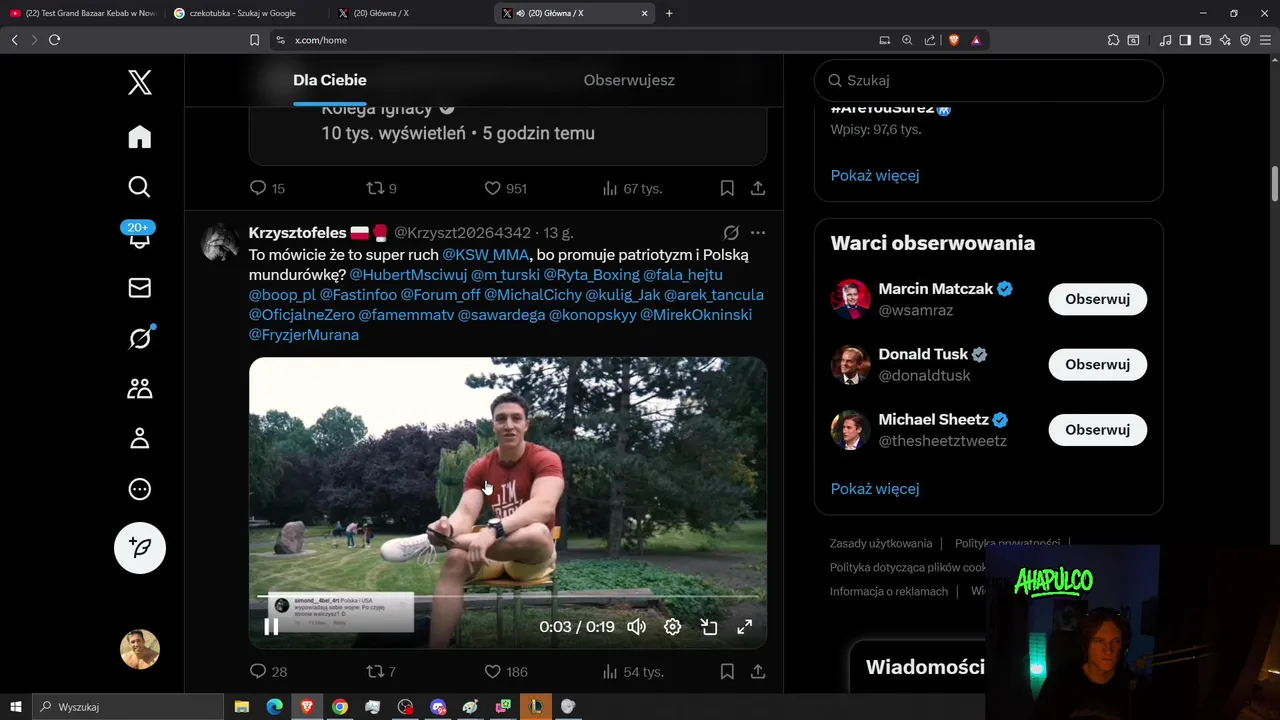Open browser Extensions puzzle icon
1280x720 pixels.
(x=1113, y=40)
